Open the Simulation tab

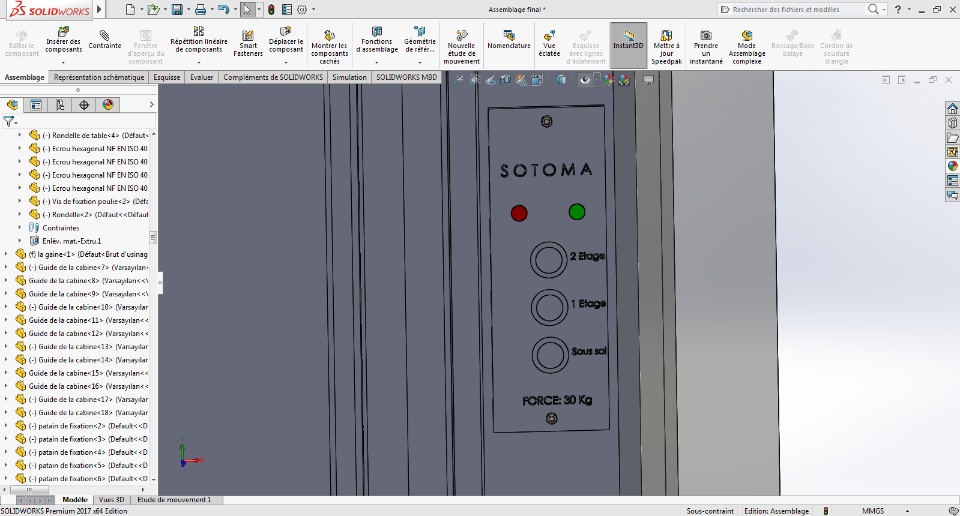click(349, 77)
